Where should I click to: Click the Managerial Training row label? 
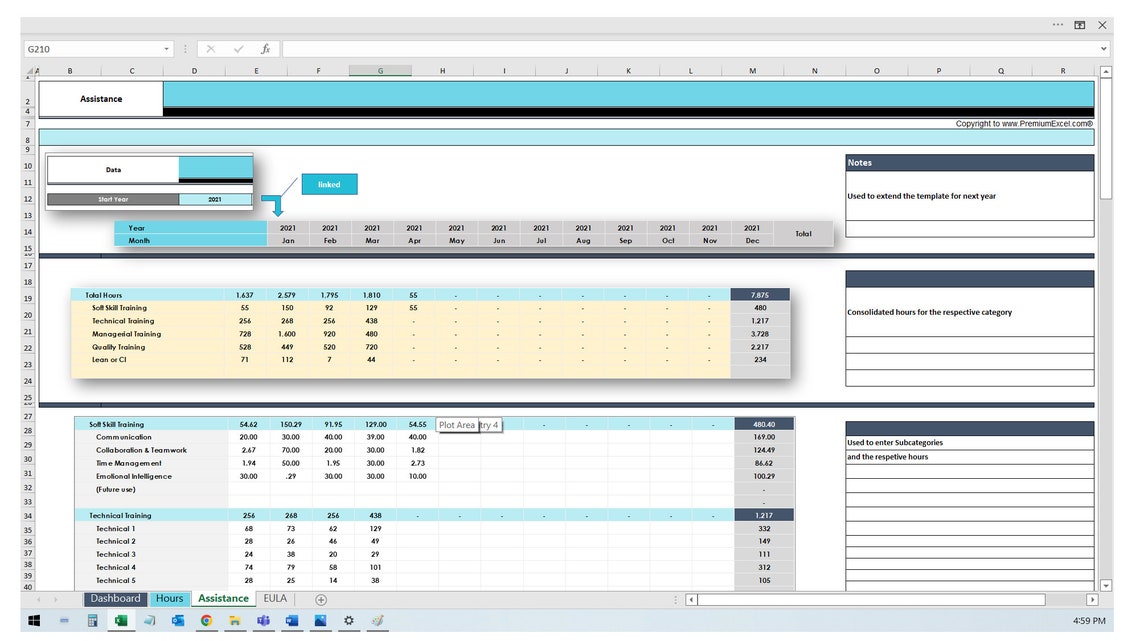pos(127,334)
